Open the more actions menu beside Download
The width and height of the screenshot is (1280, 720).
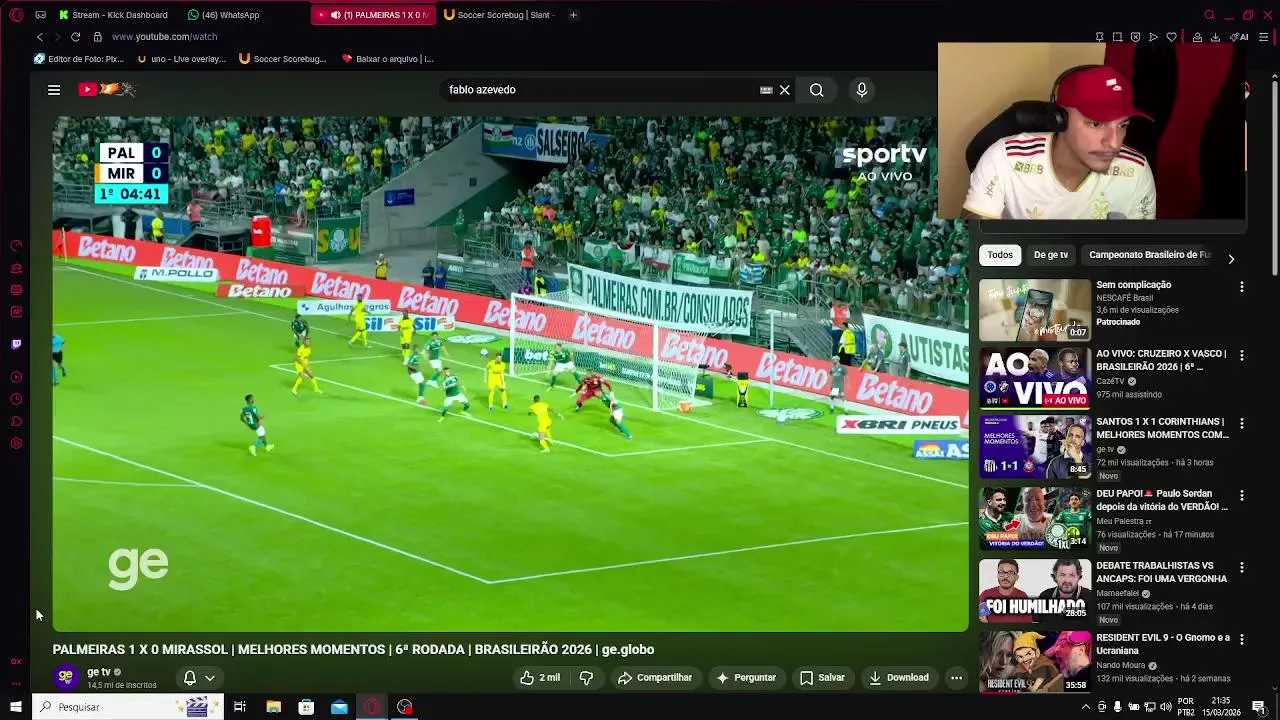tap(956, 678)
